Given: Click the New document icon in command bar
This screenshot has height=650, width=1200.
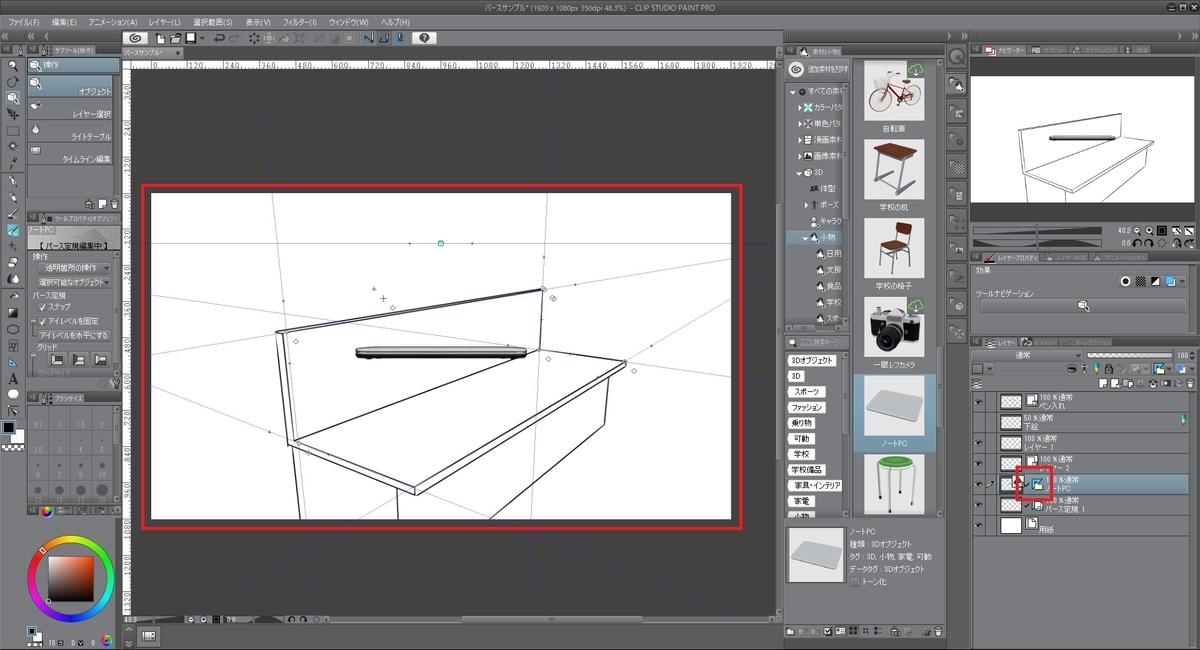Looking at the screenshot, I should click(160, 38).
